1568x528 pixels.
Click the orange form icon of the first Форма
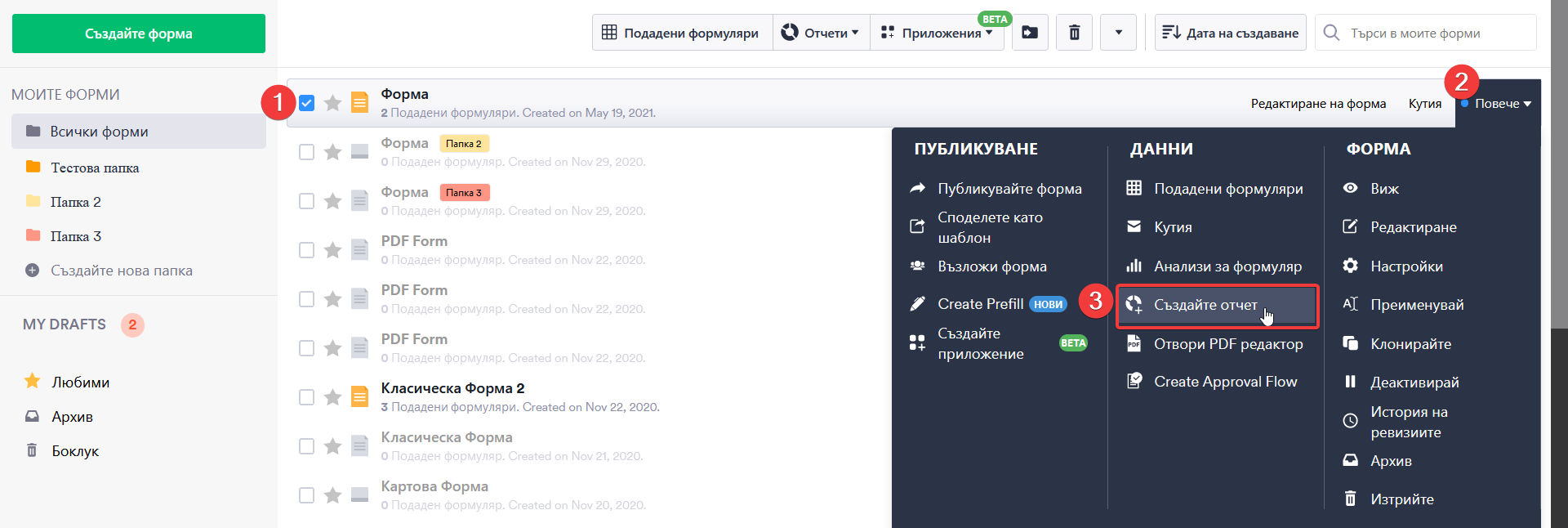click(x=359, y=103)
